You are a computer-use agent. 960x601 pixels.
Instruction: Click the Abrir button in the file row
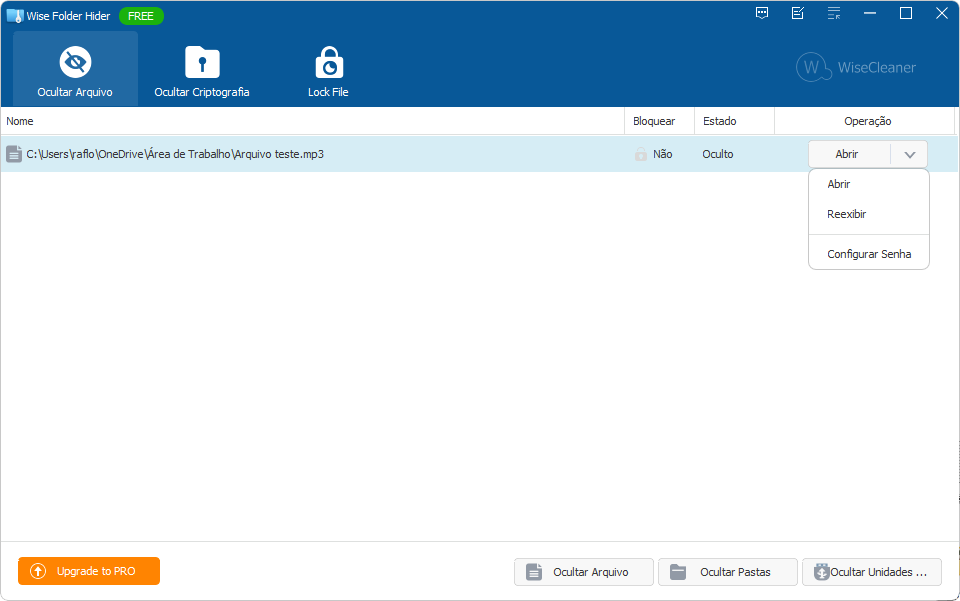[849, 154]
